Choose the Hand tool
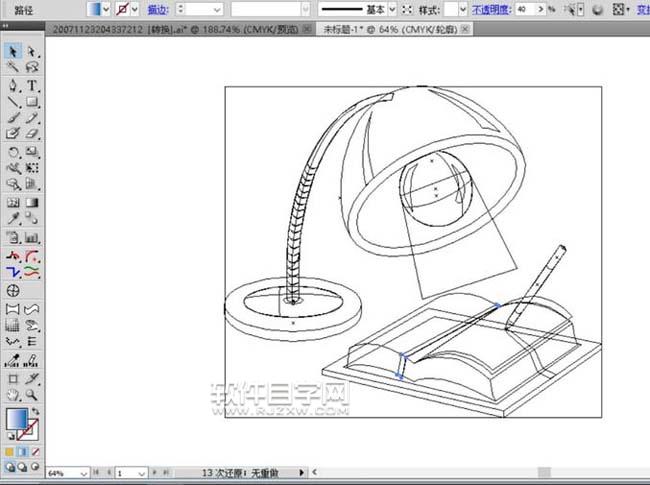This screenshot has height=485, width=650. pos(14,396)
